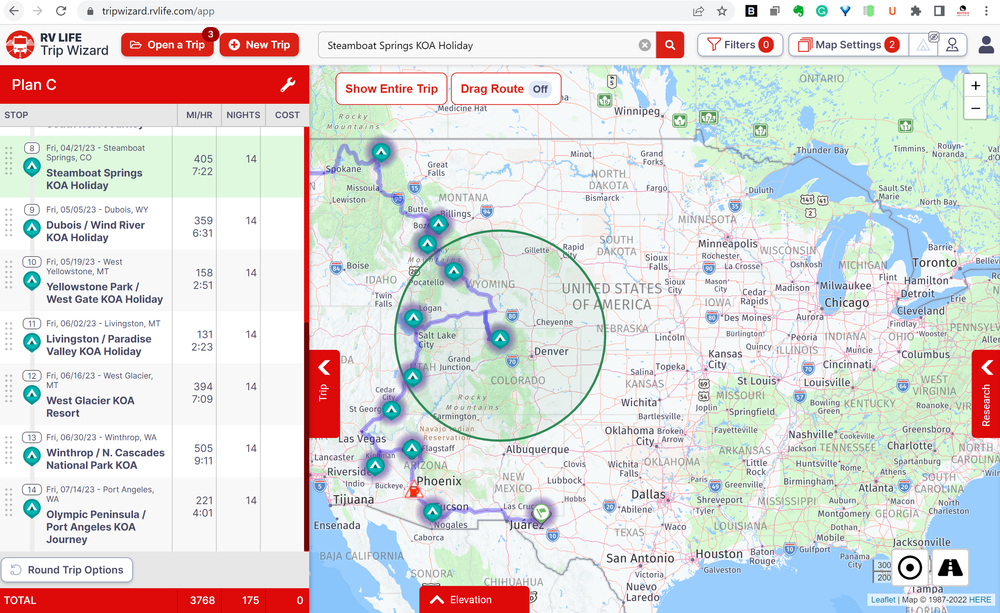Click the RV LIFE Trip Wizard logo
1000x613 pixels.
pos(57,45)
